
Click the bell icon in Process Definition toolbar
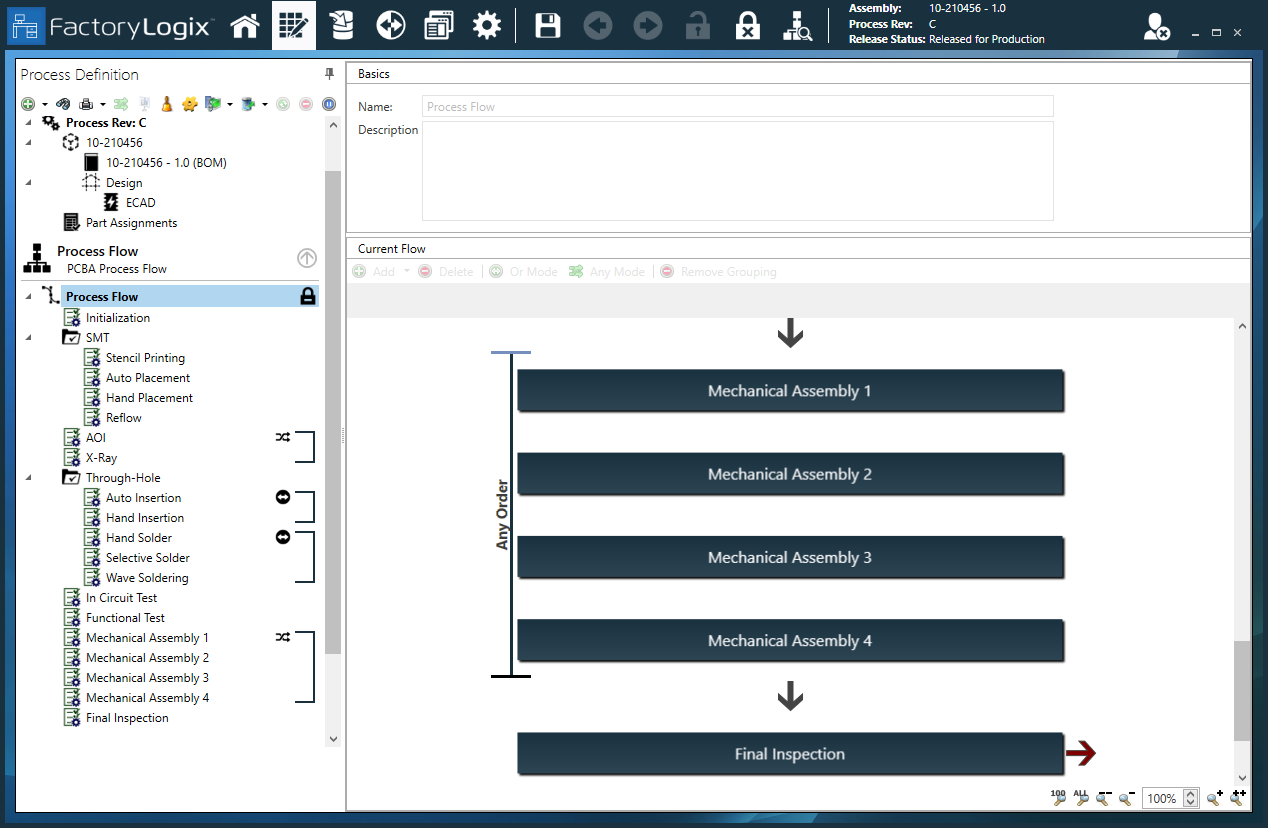coord(166,103)
